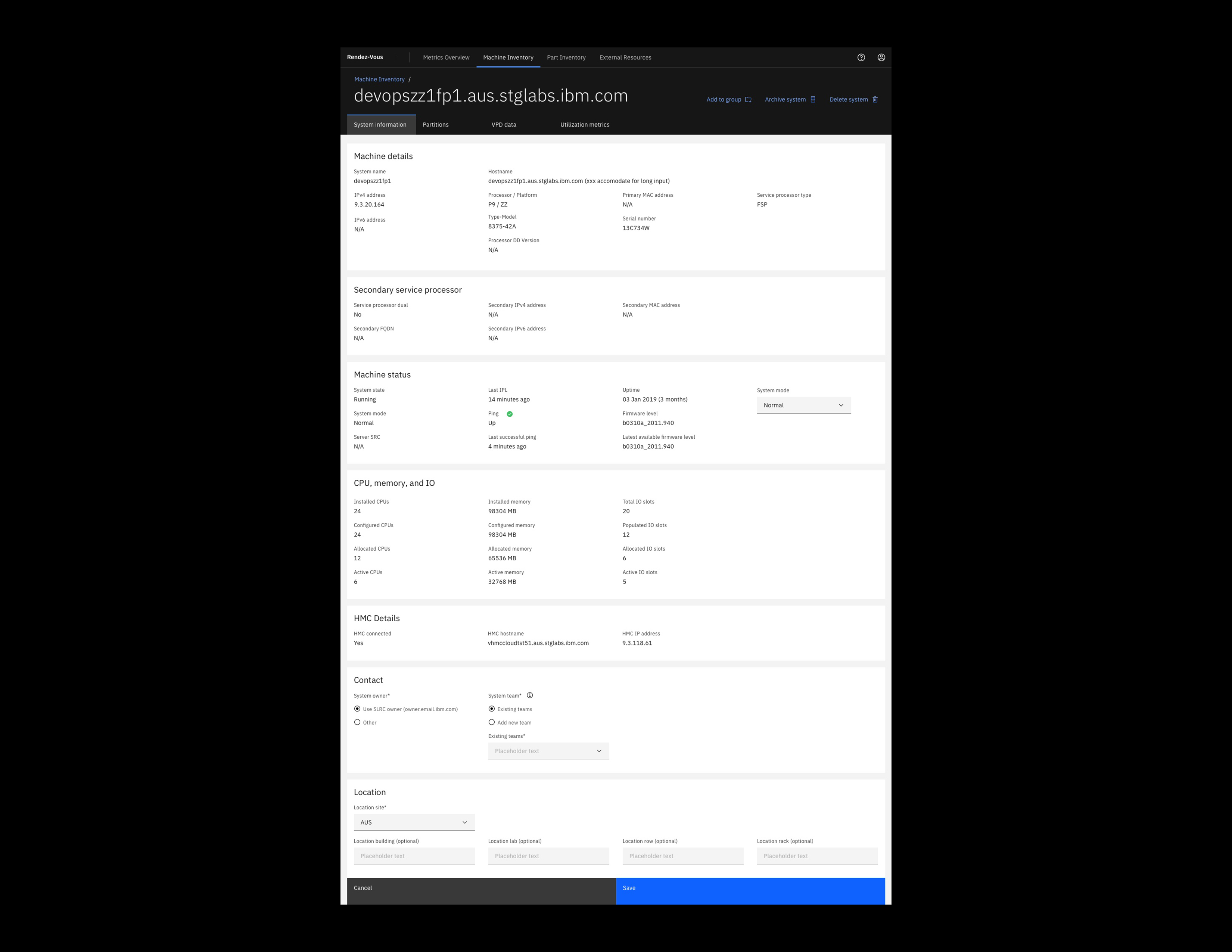
Task: Go to Part Inventory nav item
Action: 566,57
